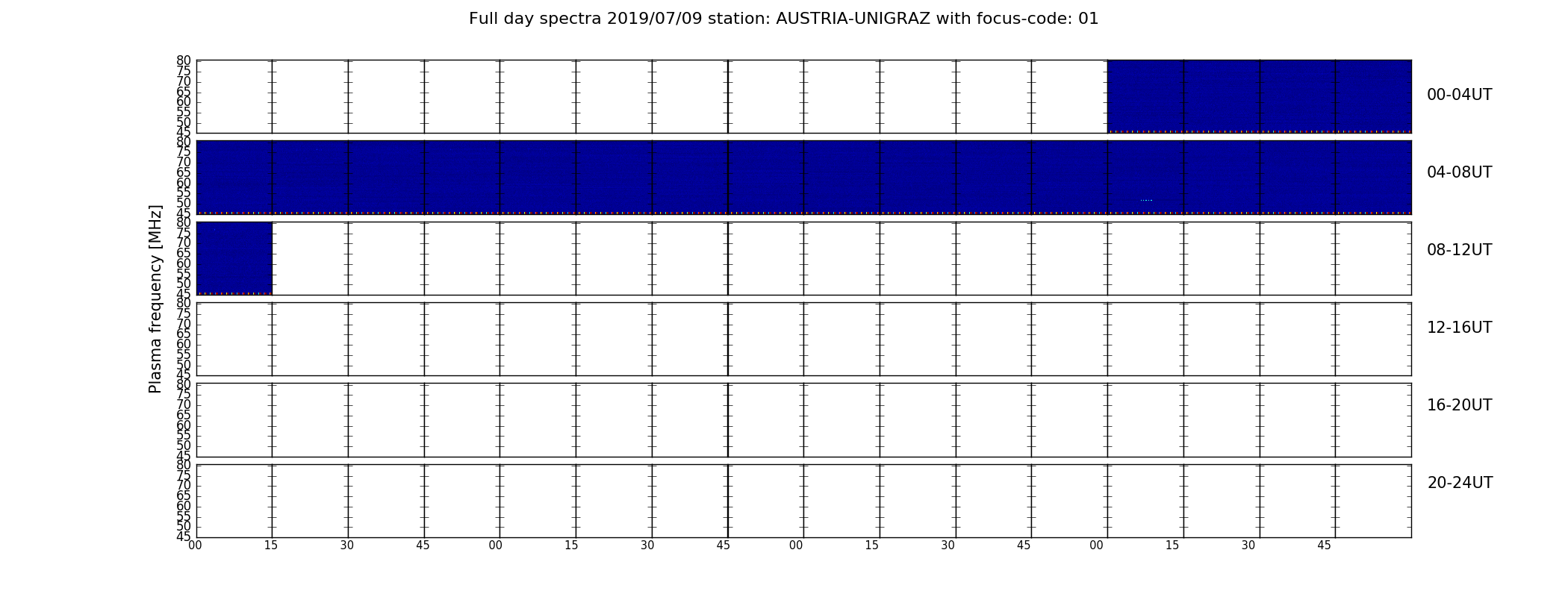Click the blue data block in the 08-12UT panel

click(x=234, y=258)
